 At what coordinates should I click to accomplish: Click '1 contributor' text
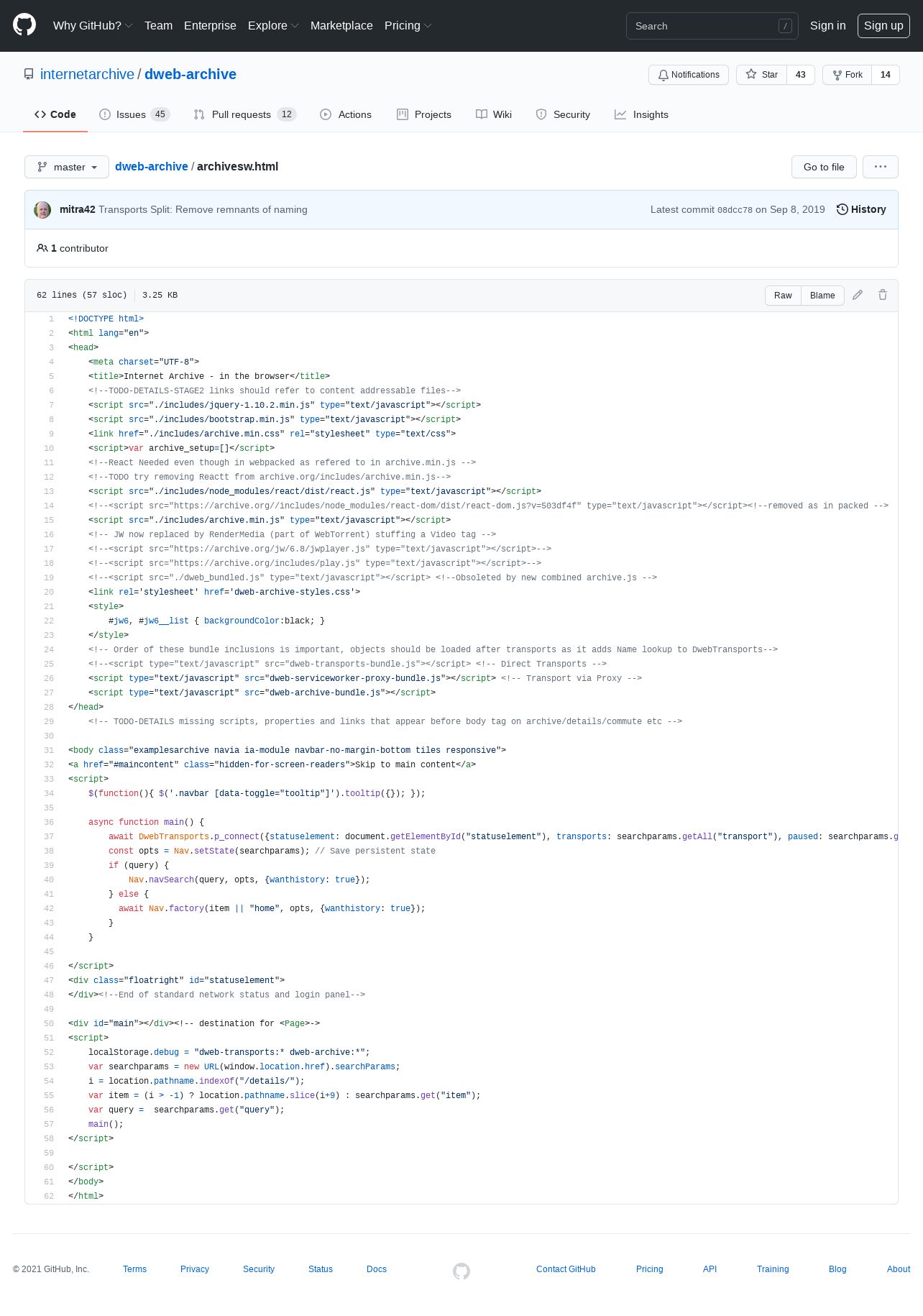80,248
